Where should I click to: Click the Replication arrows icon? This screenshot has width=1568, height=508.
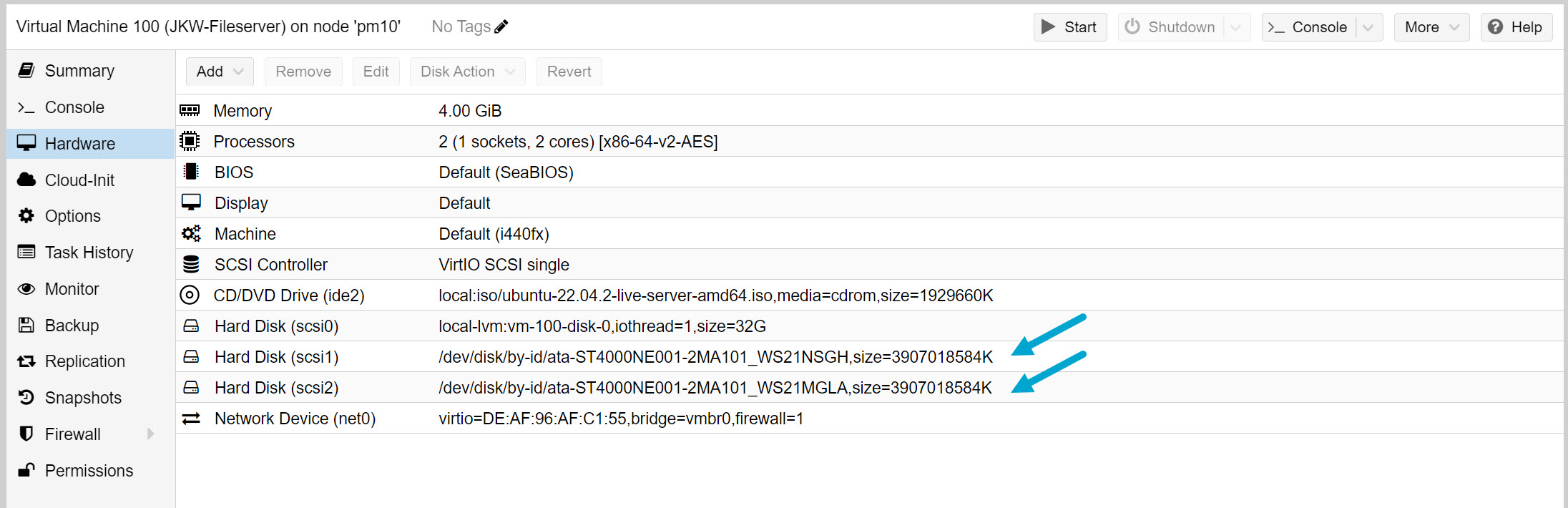tap(26, 361)
